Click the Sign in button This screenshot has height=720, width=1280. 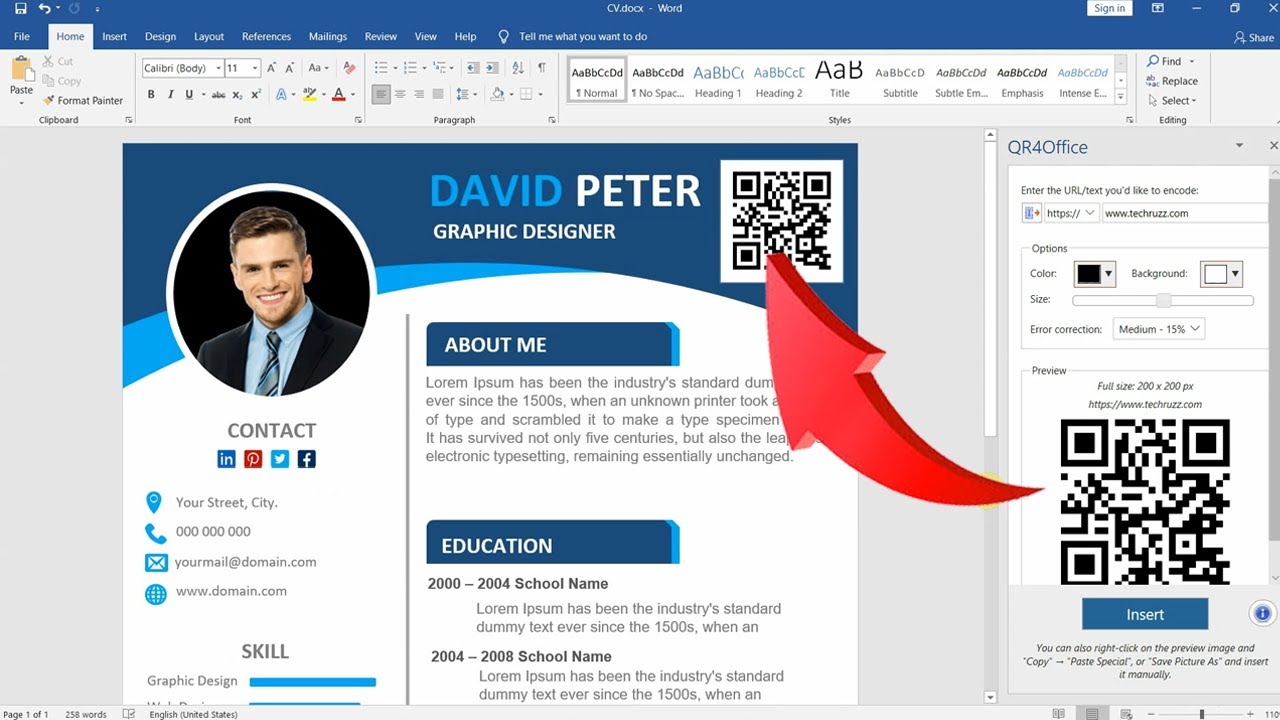[1109, 8]
